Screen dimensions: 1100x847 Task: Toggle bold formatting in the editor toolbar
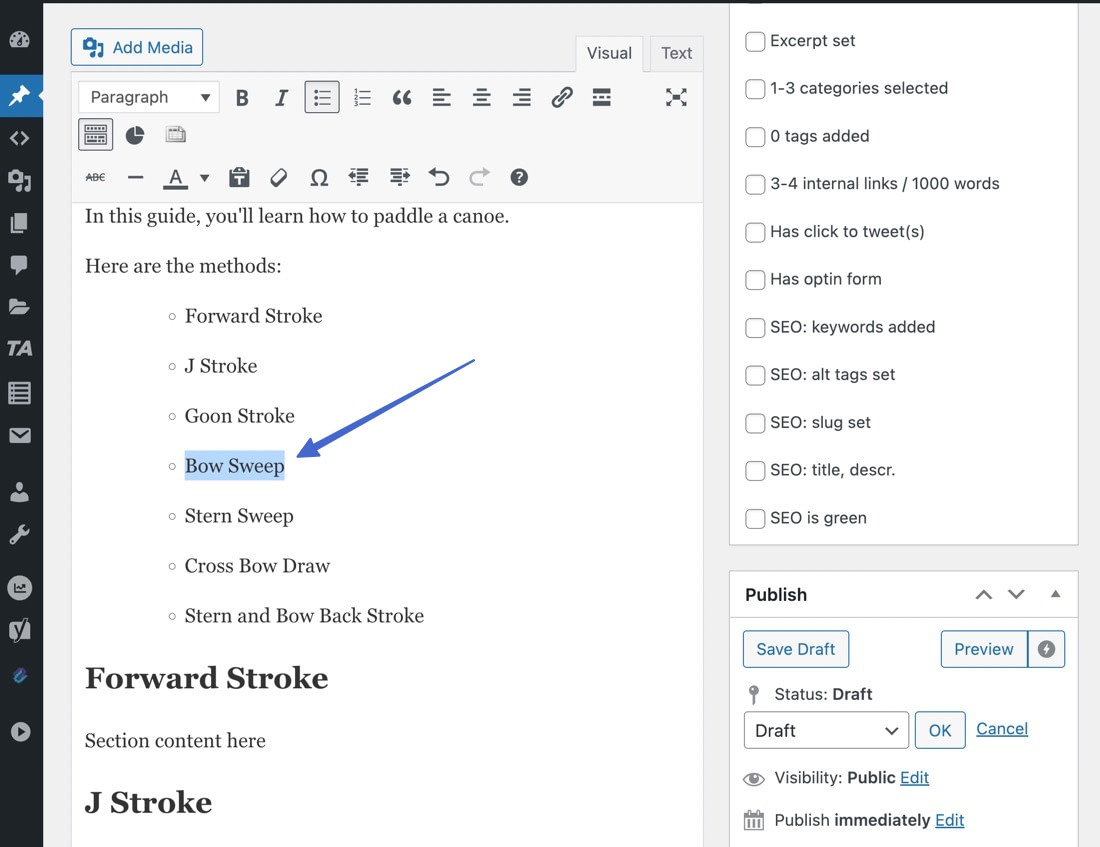[241, 97]
